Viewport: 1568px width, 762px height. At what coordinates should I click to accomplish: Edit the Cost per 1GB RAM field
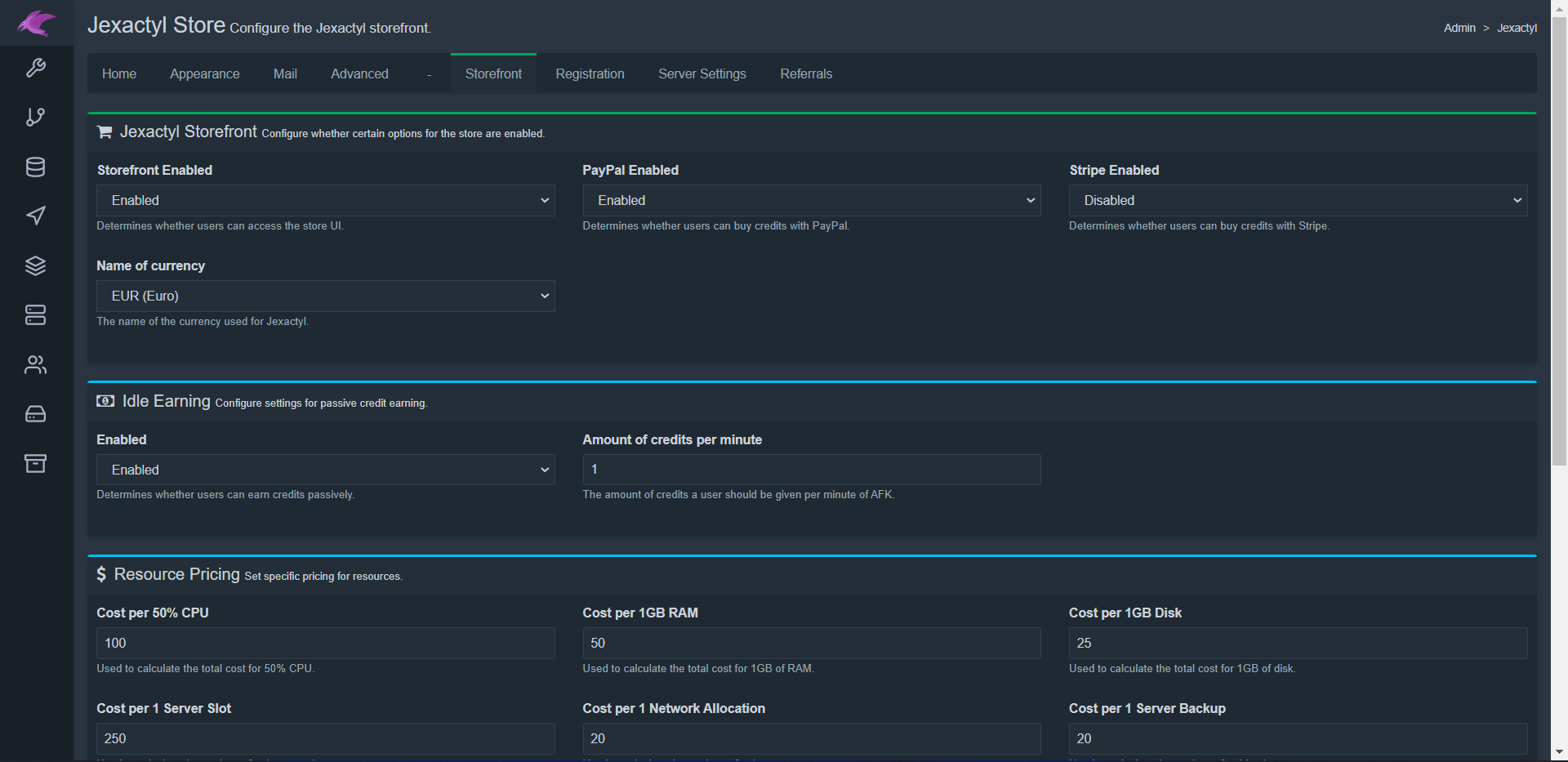tap(811, 643)
